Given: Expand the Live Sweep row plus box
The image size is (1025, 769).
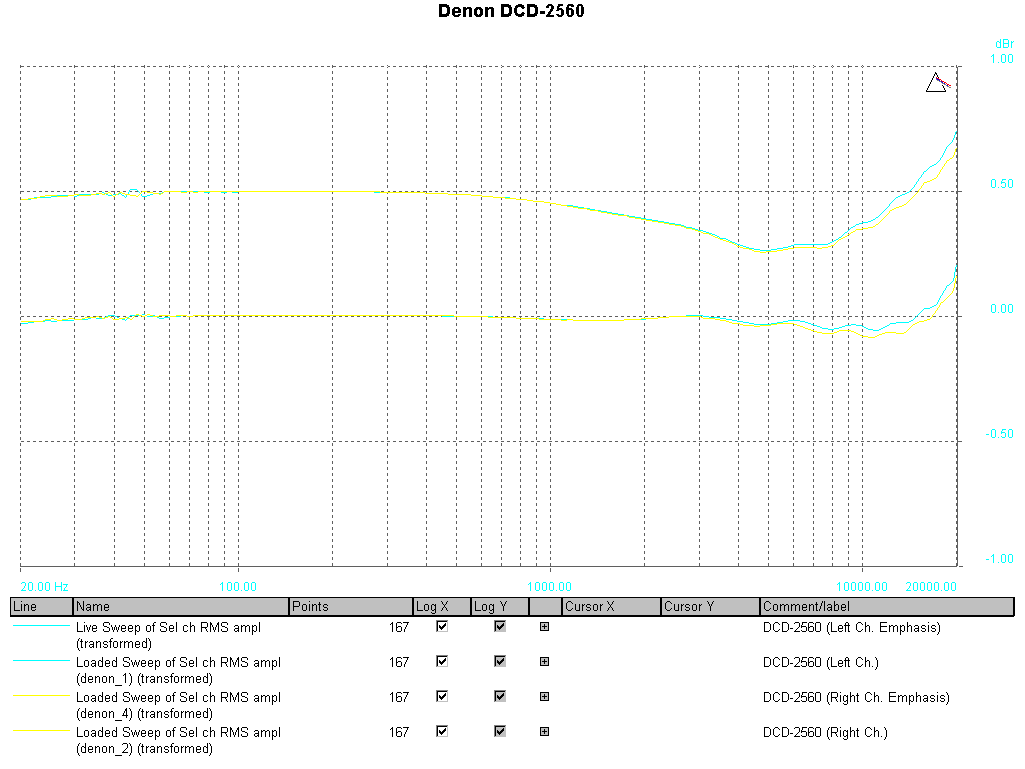Looking at the screenshot, I should (545, 626).
